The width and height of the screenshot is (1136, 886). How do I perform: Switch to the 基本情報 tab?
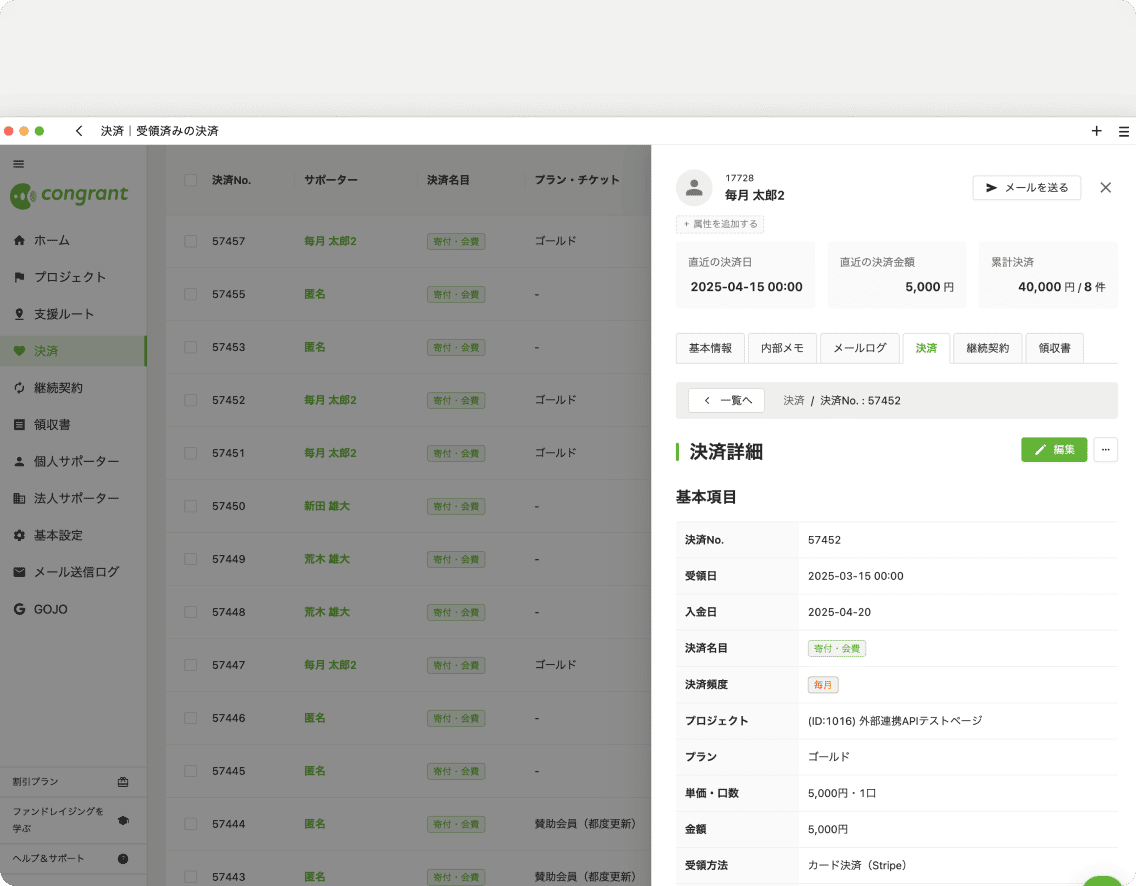pos(710,348)
